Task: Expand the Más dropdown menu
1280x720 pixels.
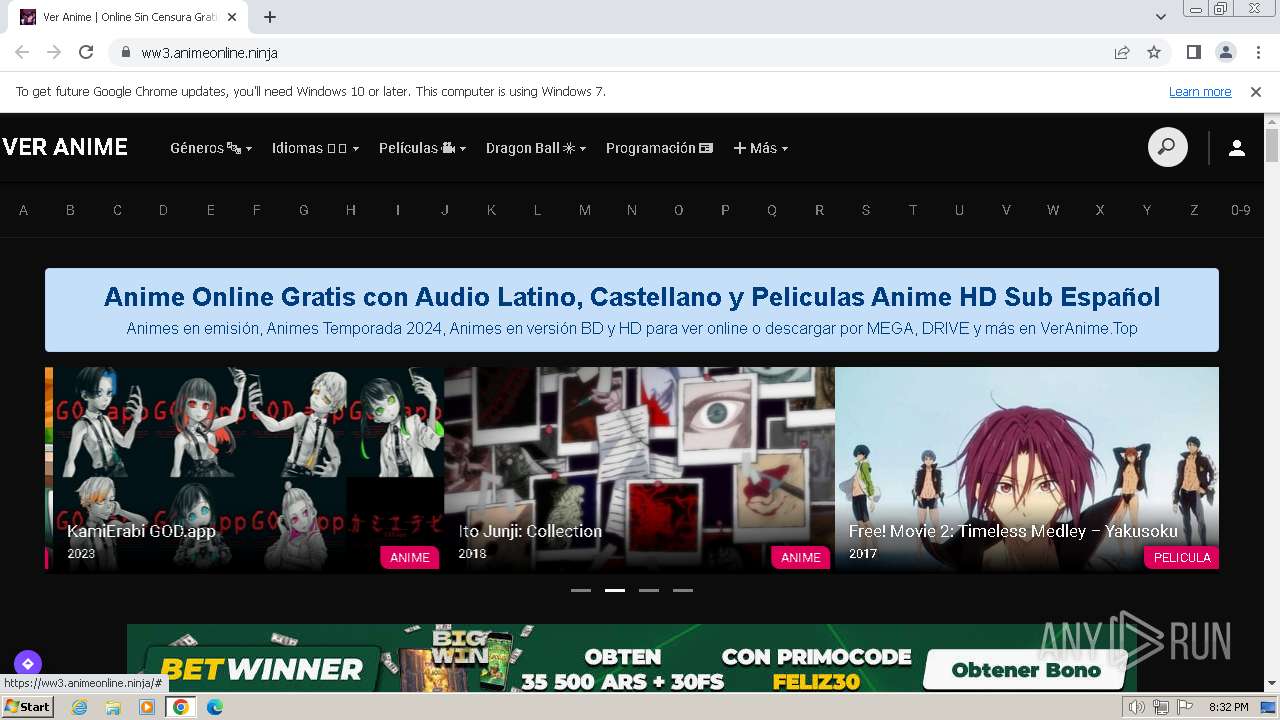Action: (761, 148)
